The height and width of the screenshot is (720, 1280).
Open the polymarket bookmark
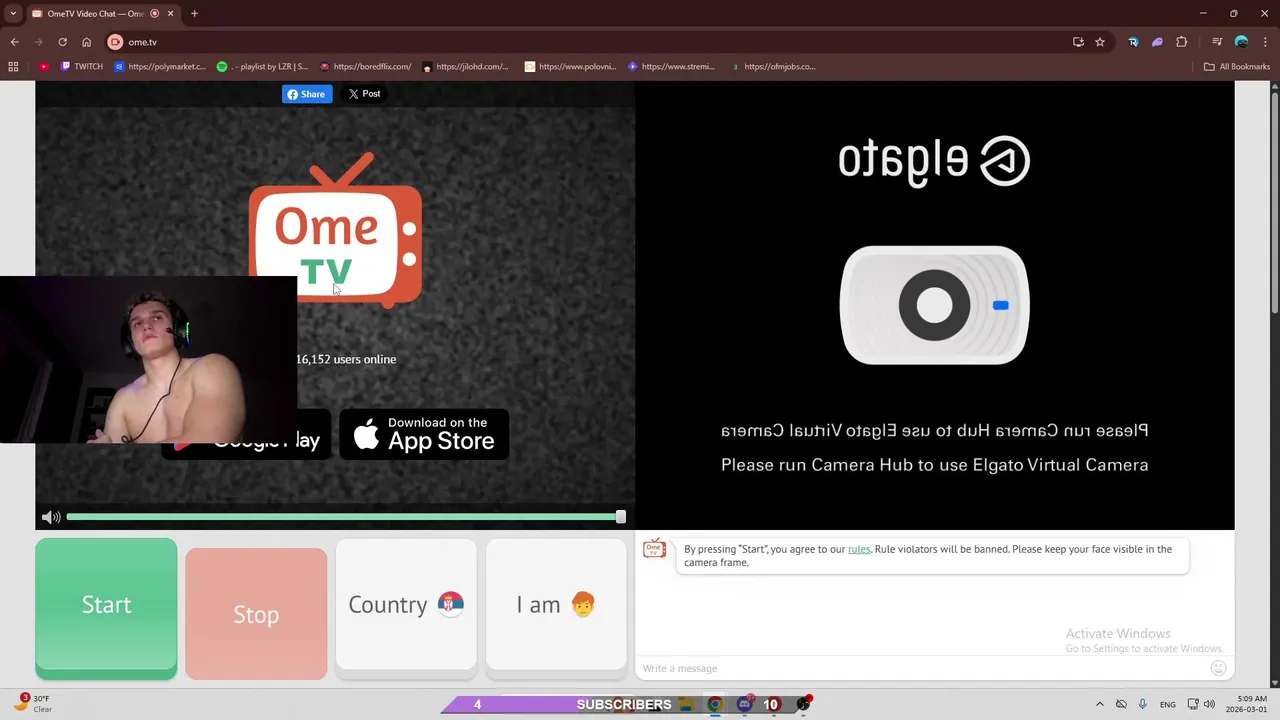160,67
